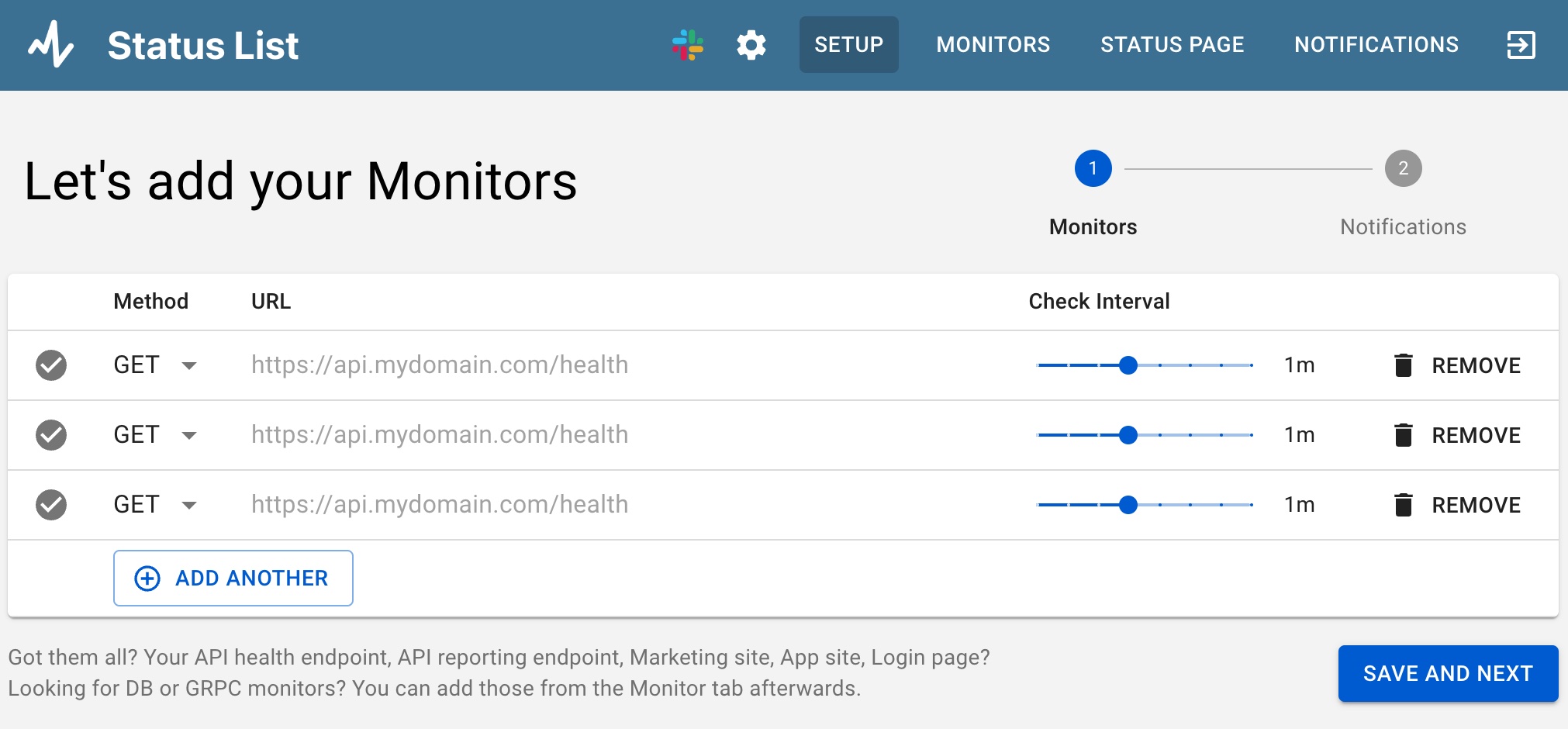The image size is (1568, 729).
Task: Open the settings gear icon
Action: pos(751,44)
